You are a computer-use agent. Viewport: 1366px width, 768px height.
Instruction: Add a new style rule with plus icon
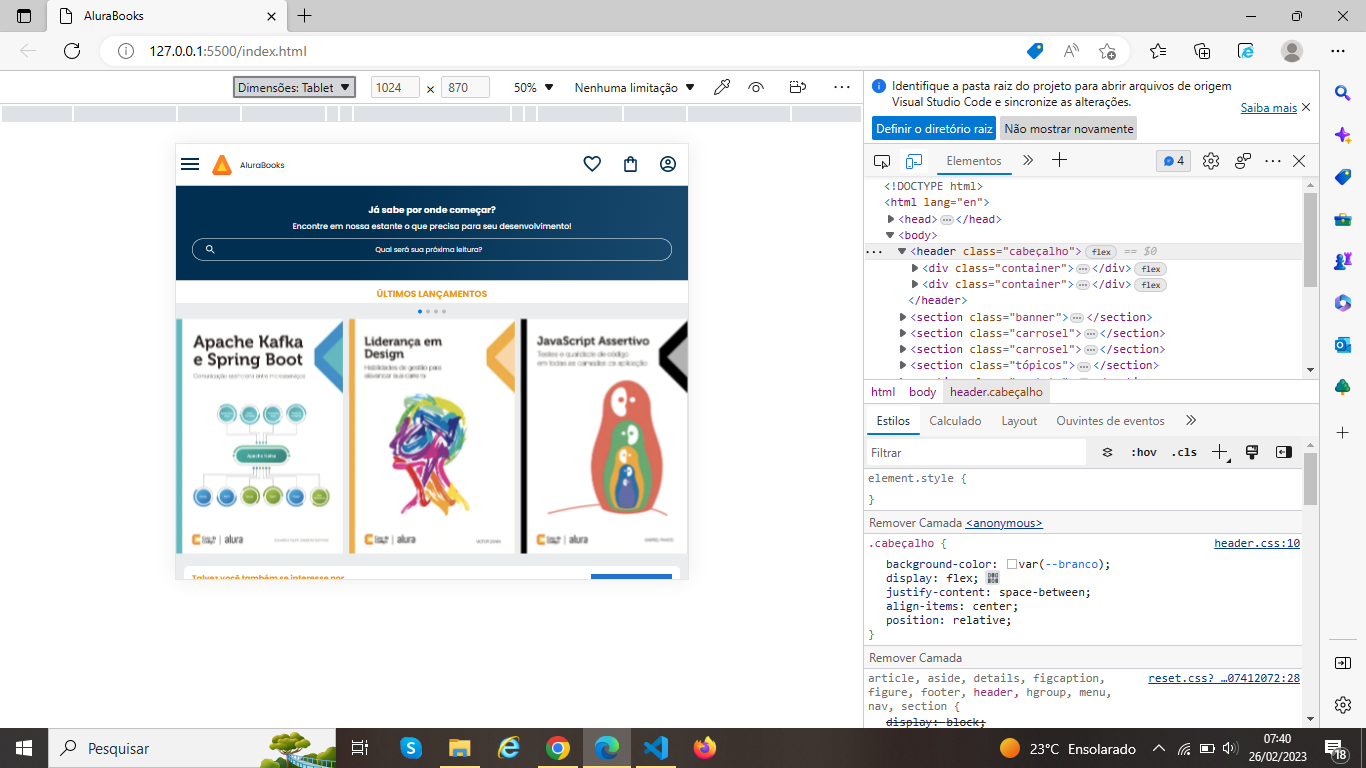tap(1219, 452)
